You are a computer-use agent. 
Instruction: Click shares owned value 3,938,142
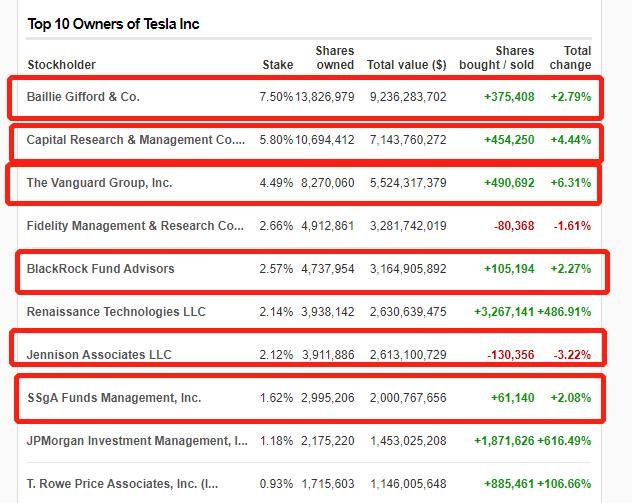pyautogui.click(x=328, y=312)
